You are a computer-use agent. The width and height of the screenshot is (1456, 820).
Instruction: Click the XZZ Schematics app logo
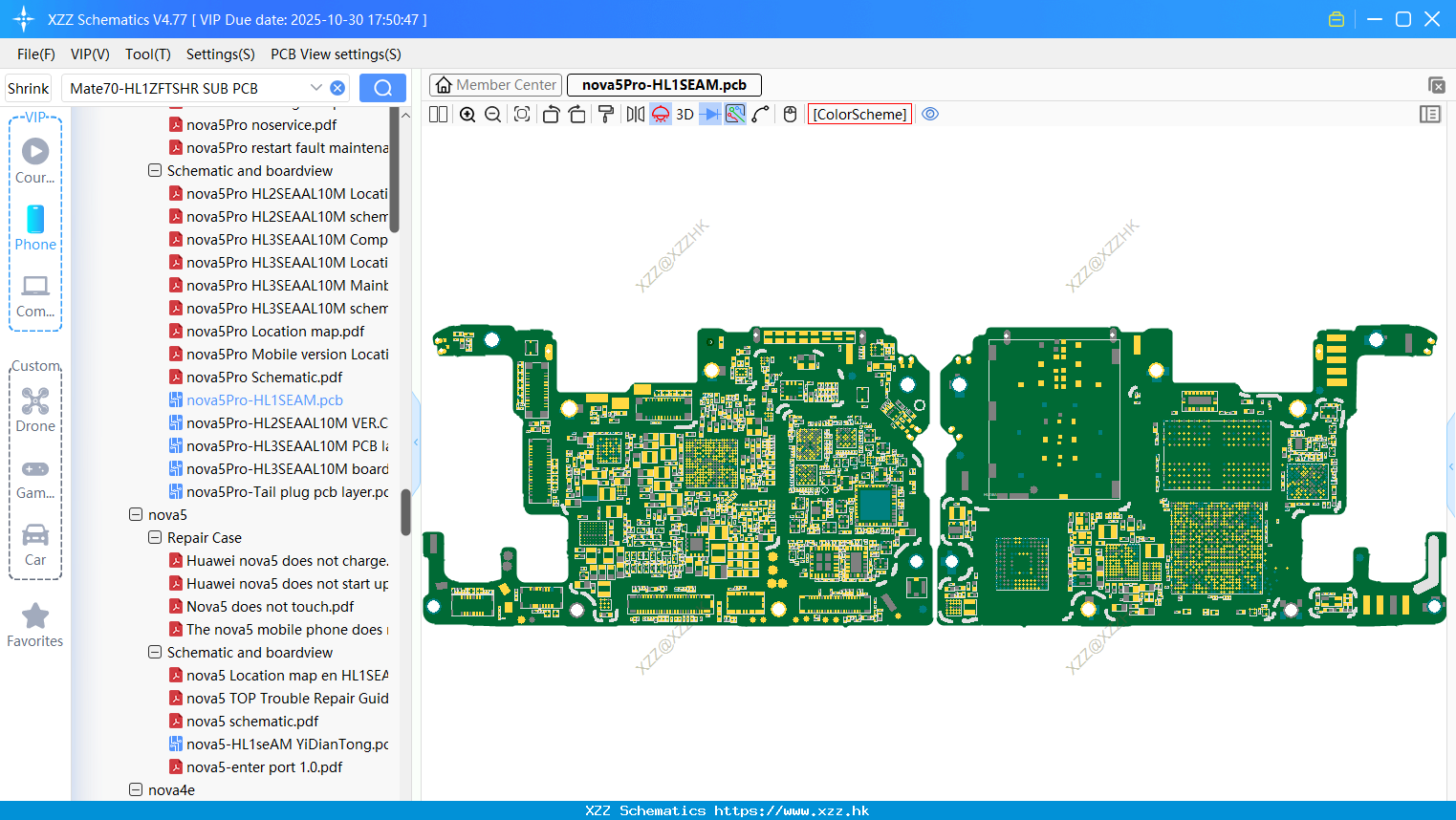24,19
